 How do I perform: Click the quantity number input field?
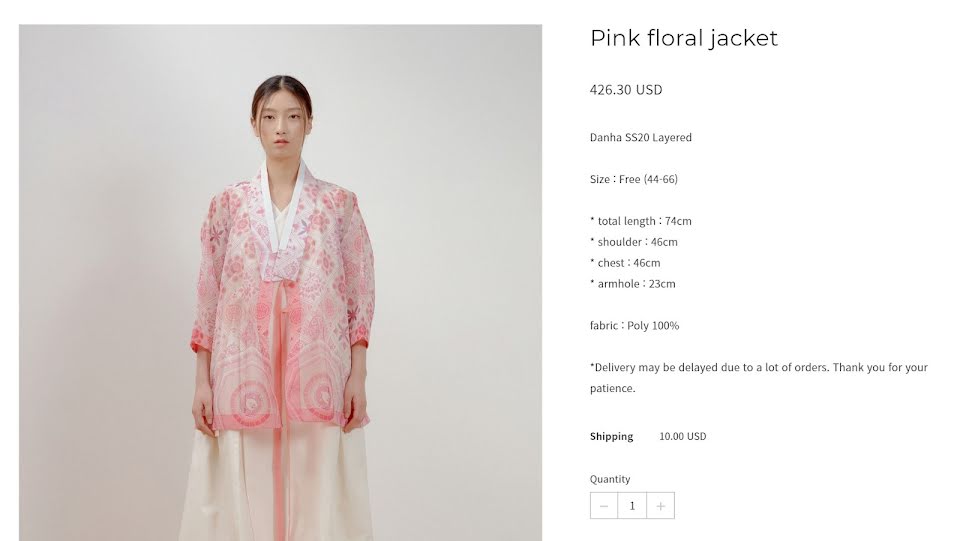[632, 506]
